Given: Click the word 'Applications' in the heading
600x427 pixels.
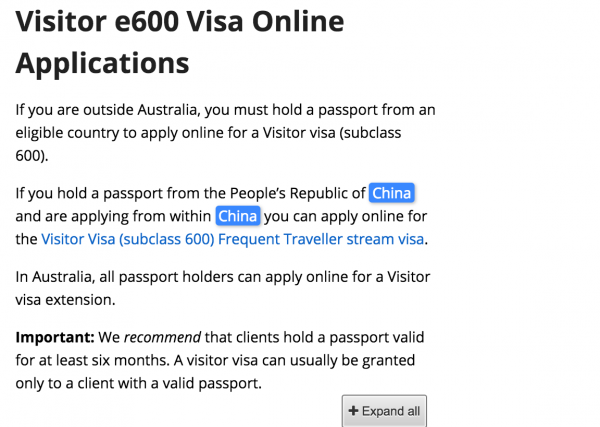Looking at the screenshot, I should [102, 63].
